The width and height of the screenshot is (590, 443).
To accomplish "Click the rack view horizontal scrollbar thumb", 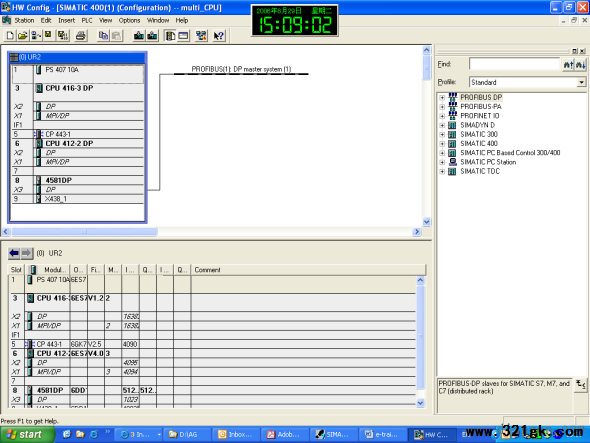I will pos(84,231).
